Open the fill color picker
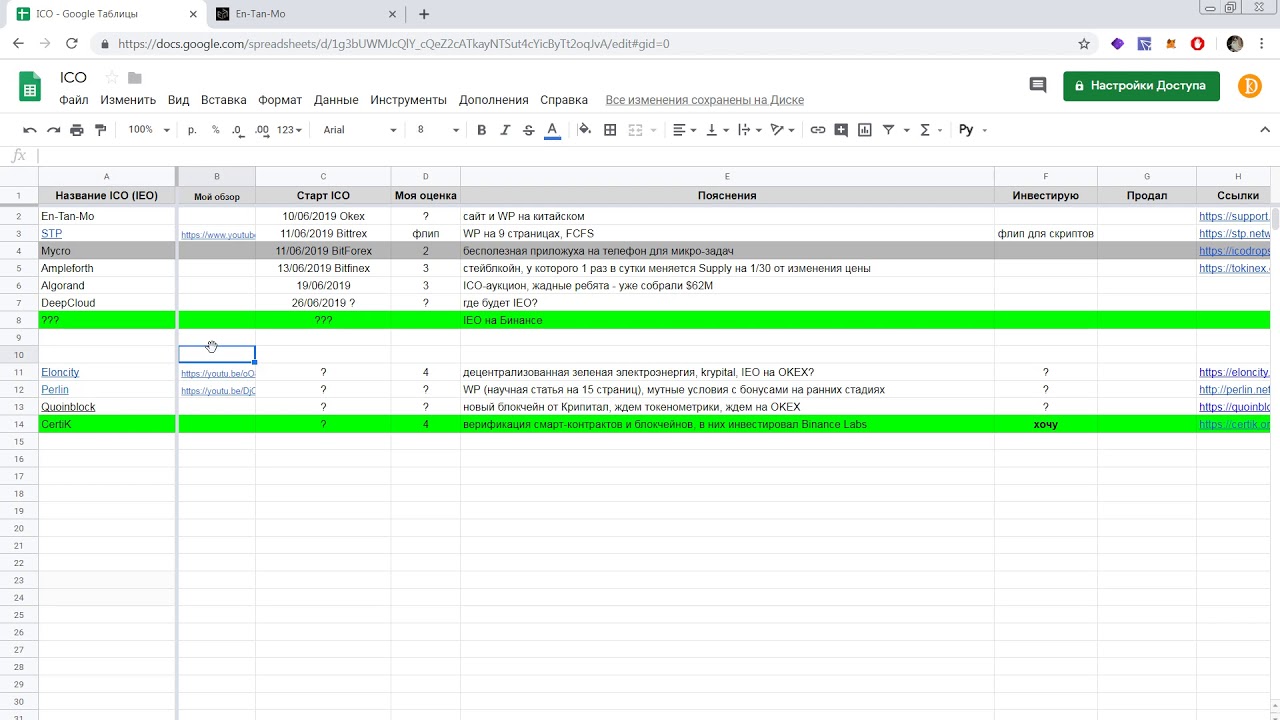Image resolution: width=1280 pixels, height=720 pixels. 585,130
